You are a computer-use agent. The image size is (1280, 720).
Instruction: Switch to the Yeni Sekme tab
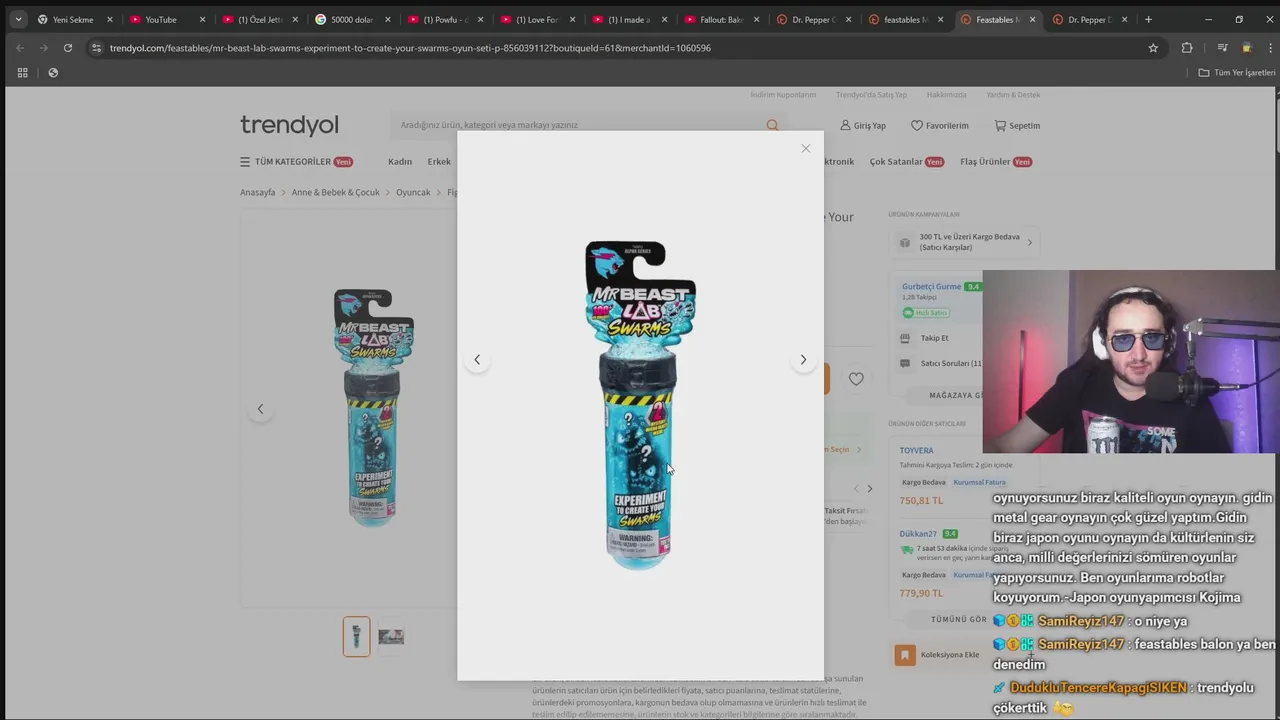73,20
